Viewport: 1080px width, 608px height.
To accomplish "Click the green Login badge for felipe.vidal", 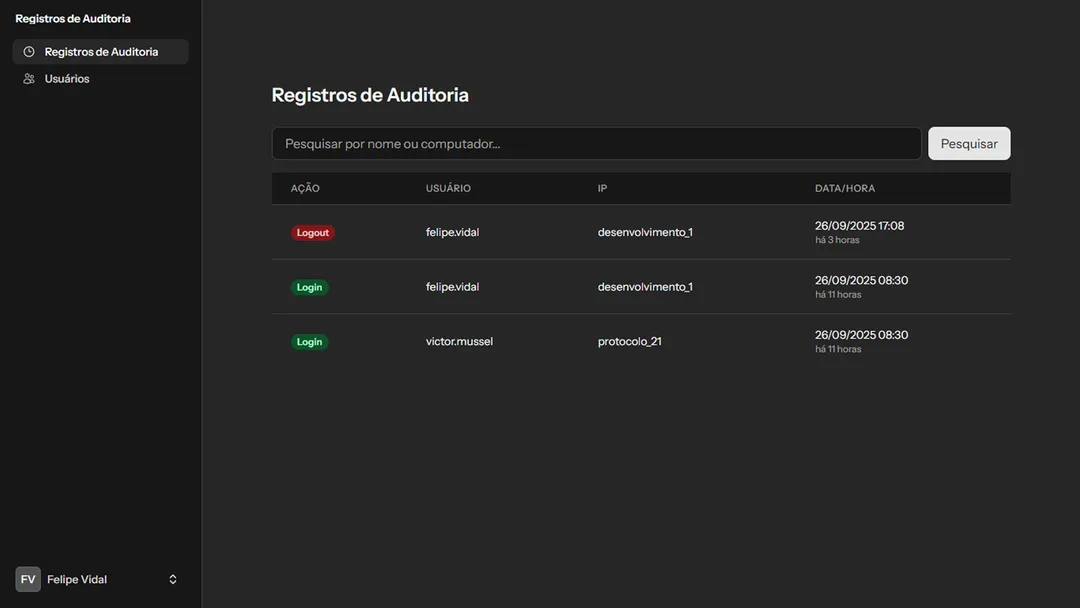I will [309, 287].
